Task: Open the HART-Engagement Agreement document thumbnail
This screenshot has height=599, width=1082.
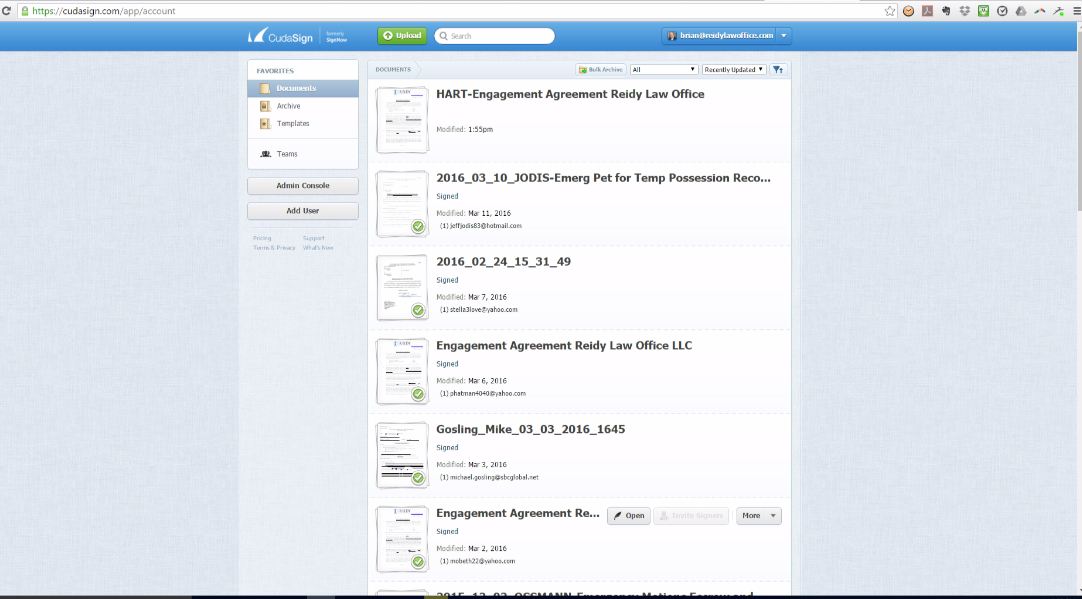Action: click(402, 120)
